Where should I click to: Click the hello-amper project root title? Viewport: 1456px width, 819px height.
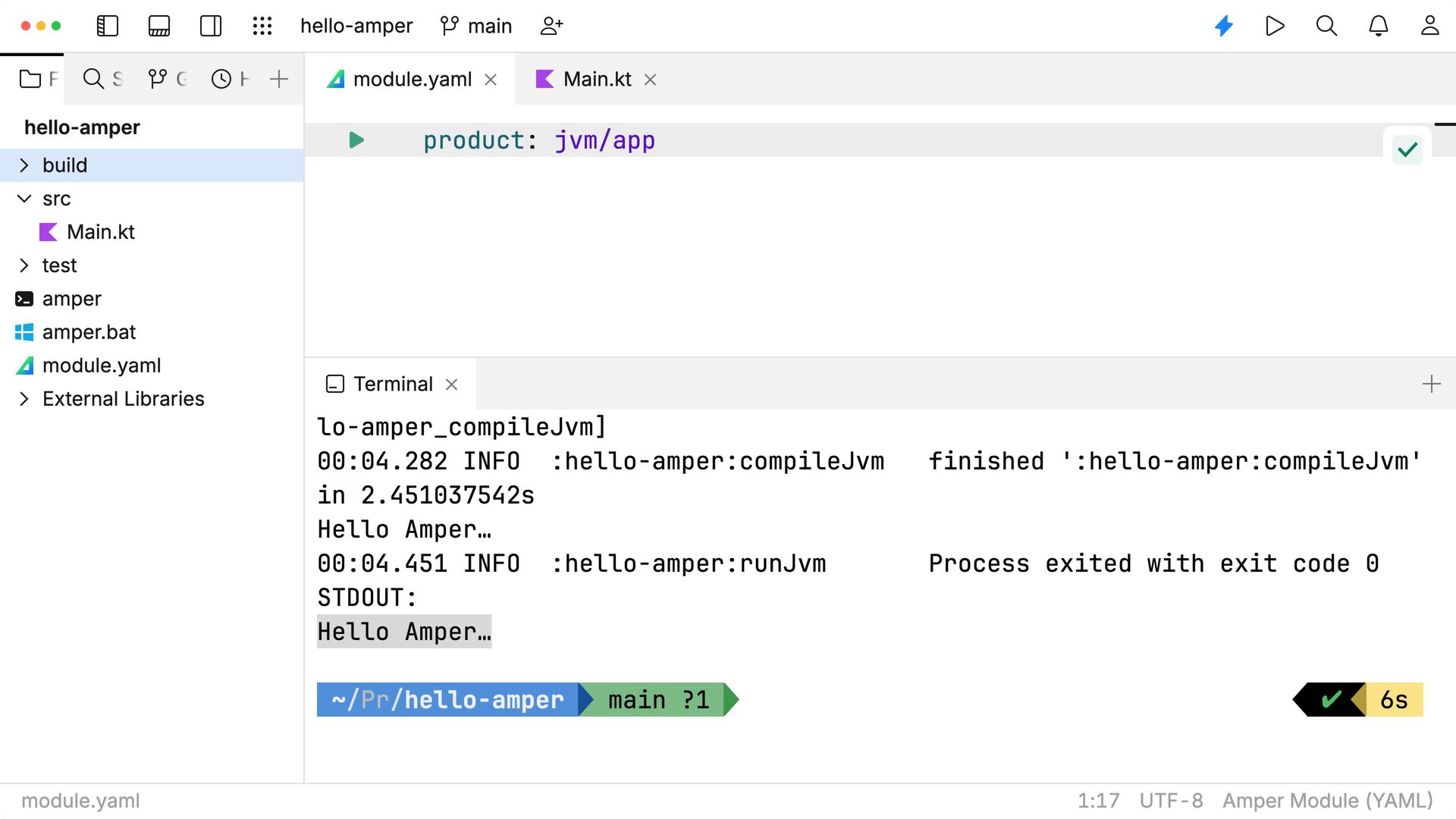82,127
